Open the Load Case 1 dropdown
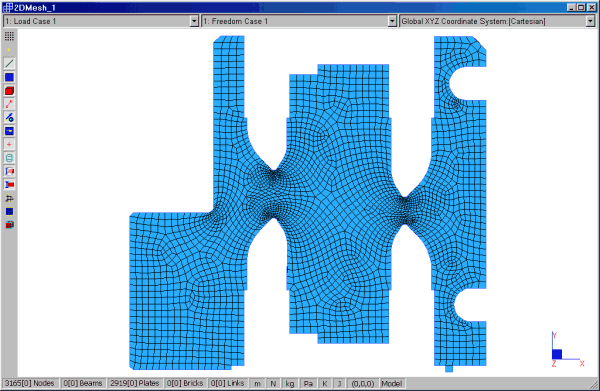 tap(194, 21)
